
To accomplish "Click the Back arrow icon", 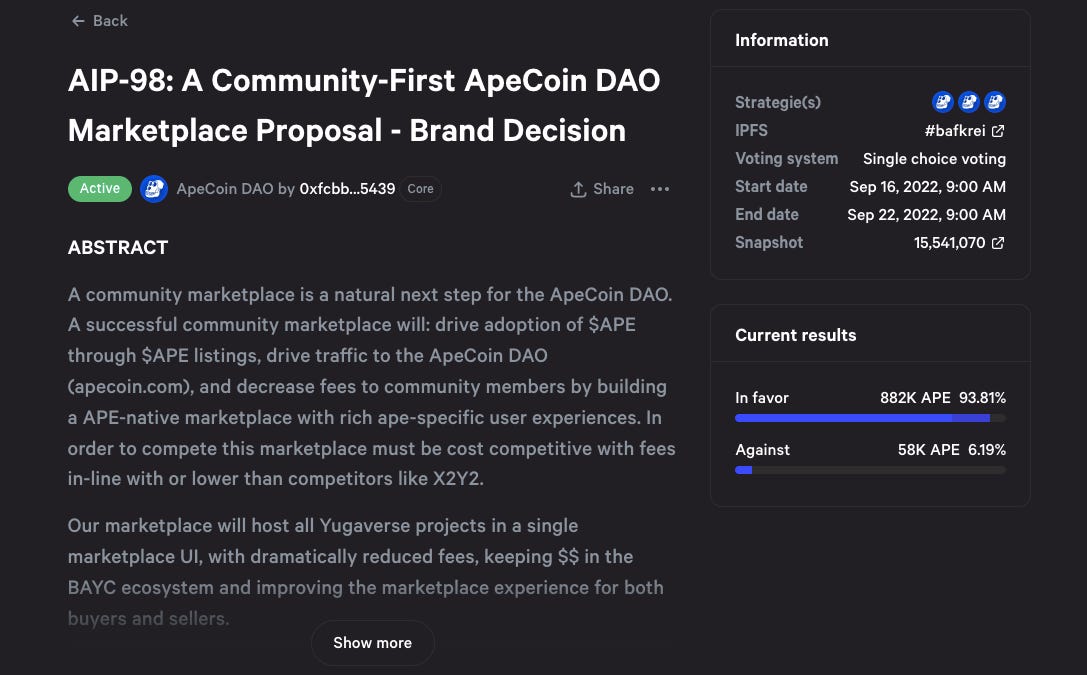I will pos(78,21).
